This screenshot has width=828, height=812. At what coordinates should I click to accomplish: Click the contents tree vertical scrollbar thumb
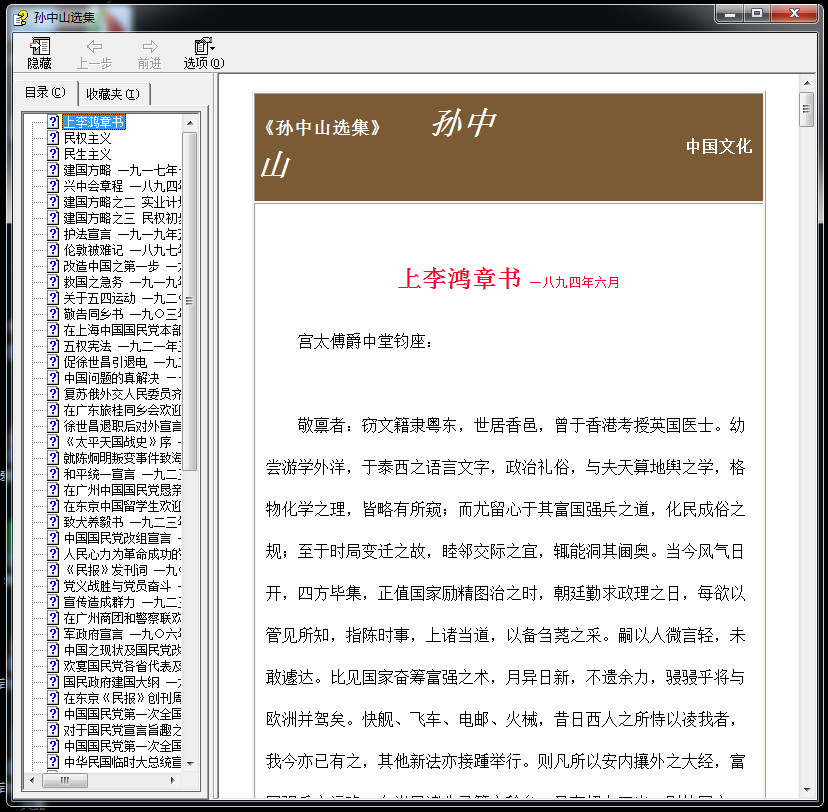point(190,301)
